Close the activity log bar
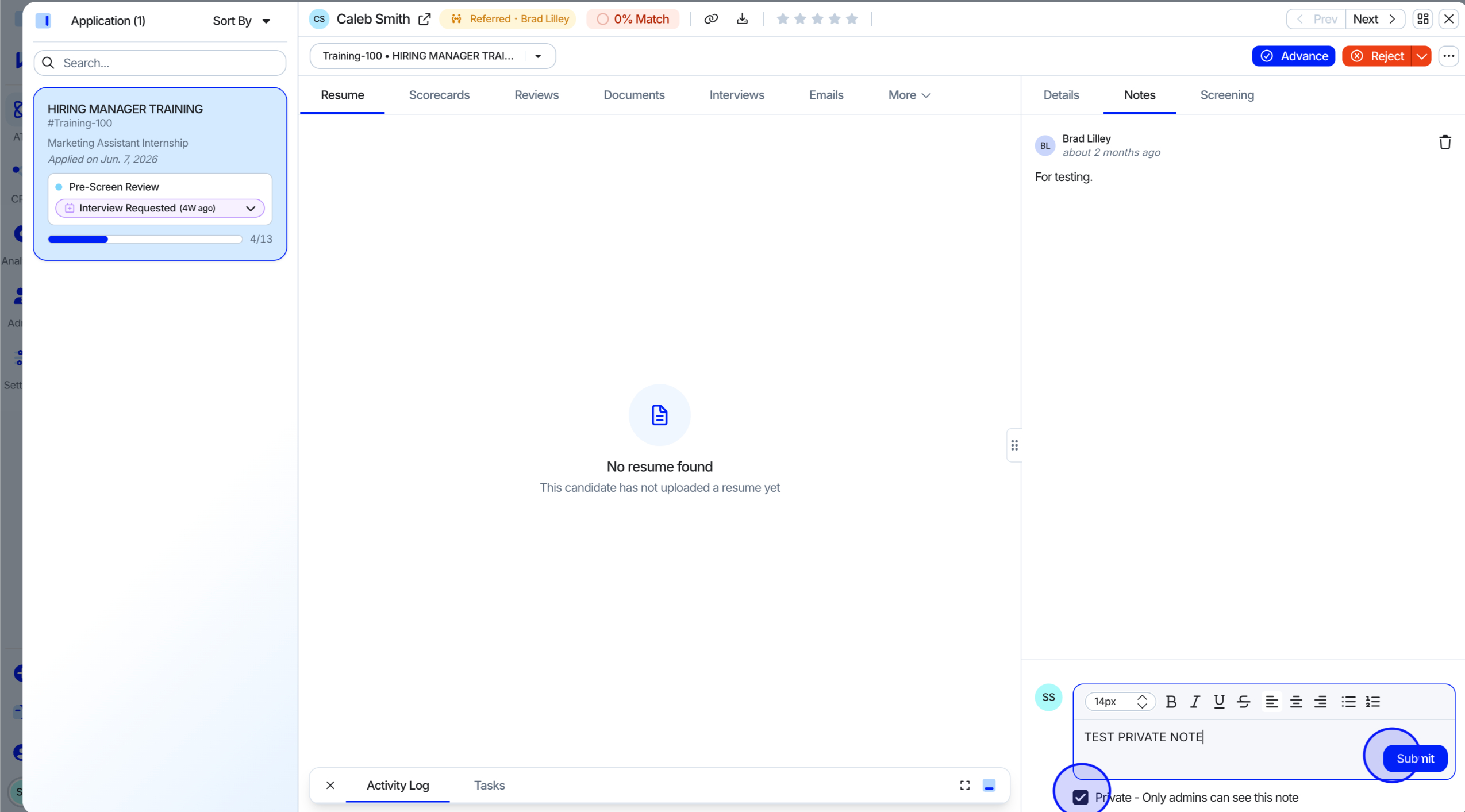The height and width of the screenshot is (812, 1465). click(330, 785)
